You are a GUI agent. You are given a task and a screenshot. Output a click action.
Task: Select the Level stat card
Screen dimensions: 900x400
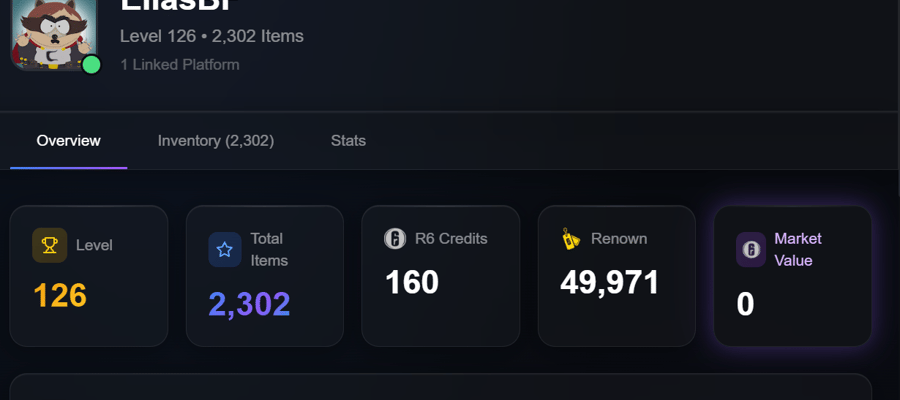pos(89,276)
